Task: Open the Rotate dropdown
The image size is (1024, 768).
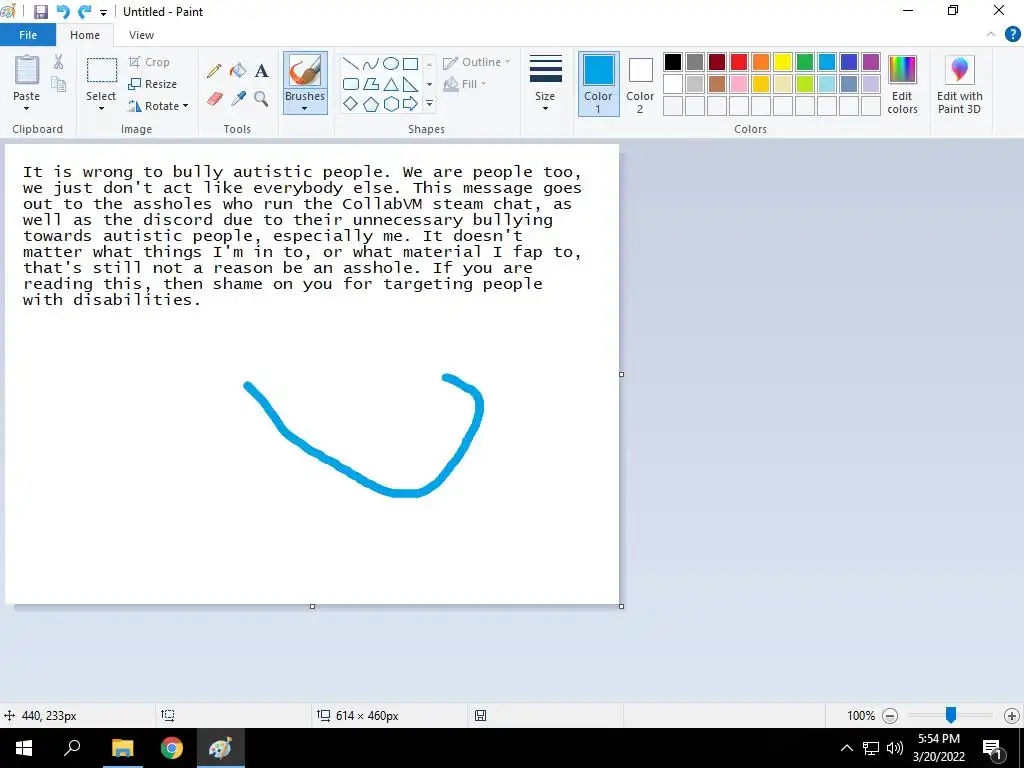Action: pos(185,106)
